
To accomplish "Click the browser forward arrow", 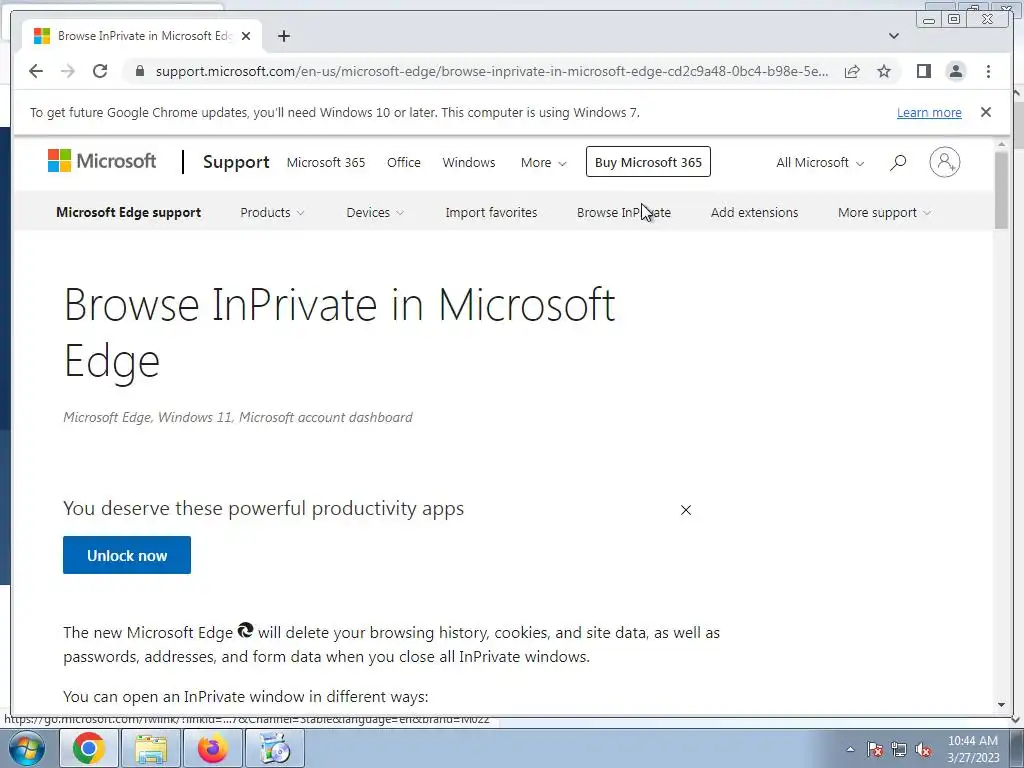I will (x=68, y=71).
